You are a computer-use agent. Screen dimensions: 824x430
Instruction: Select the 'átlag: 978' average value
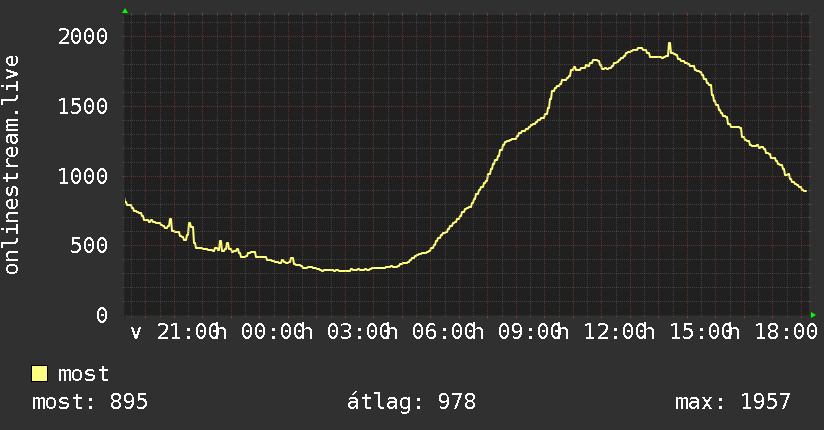tap(411, 402)
